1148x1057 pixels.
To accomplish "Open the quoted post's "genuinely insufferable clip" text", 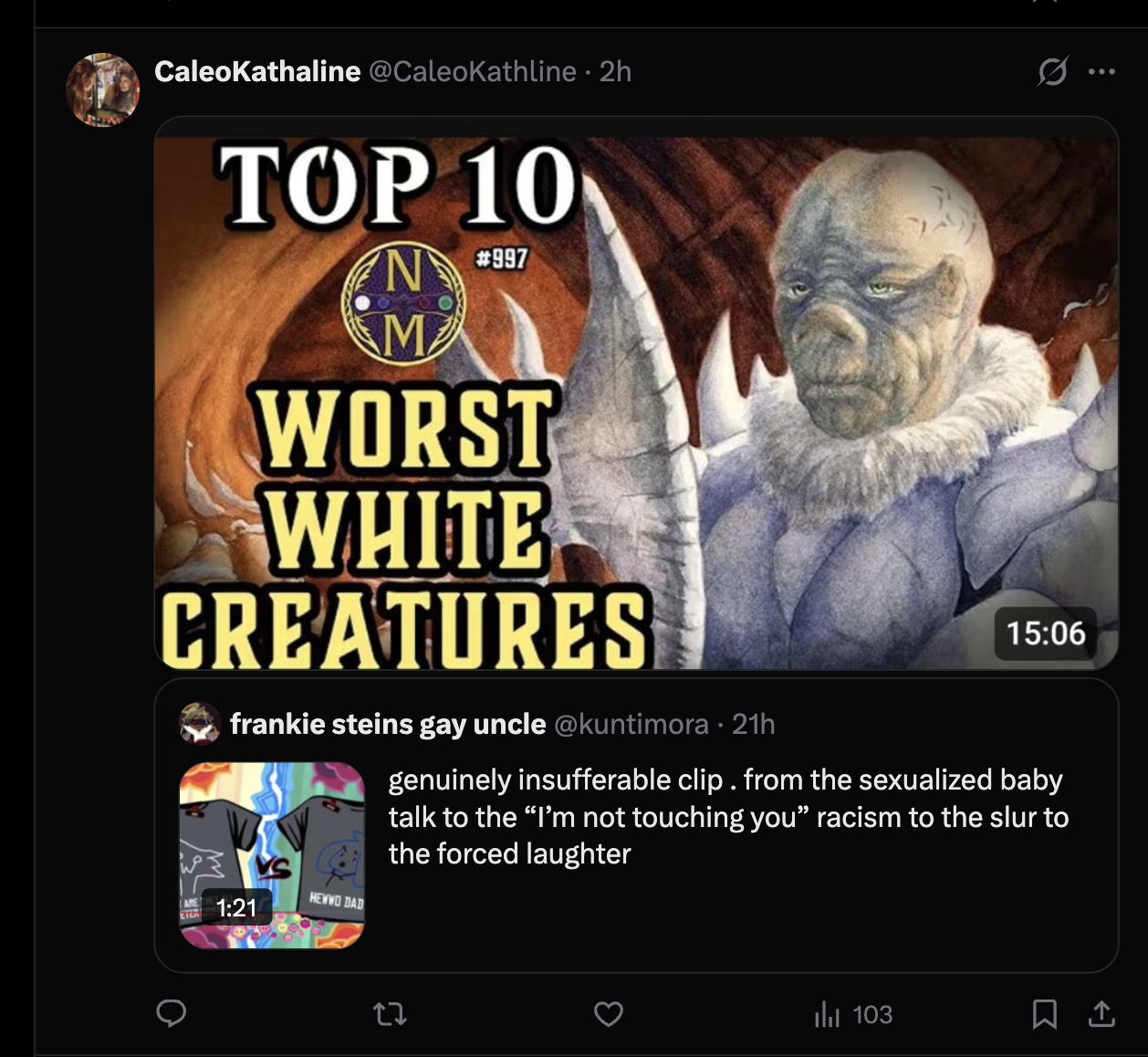I will point(727,817).
